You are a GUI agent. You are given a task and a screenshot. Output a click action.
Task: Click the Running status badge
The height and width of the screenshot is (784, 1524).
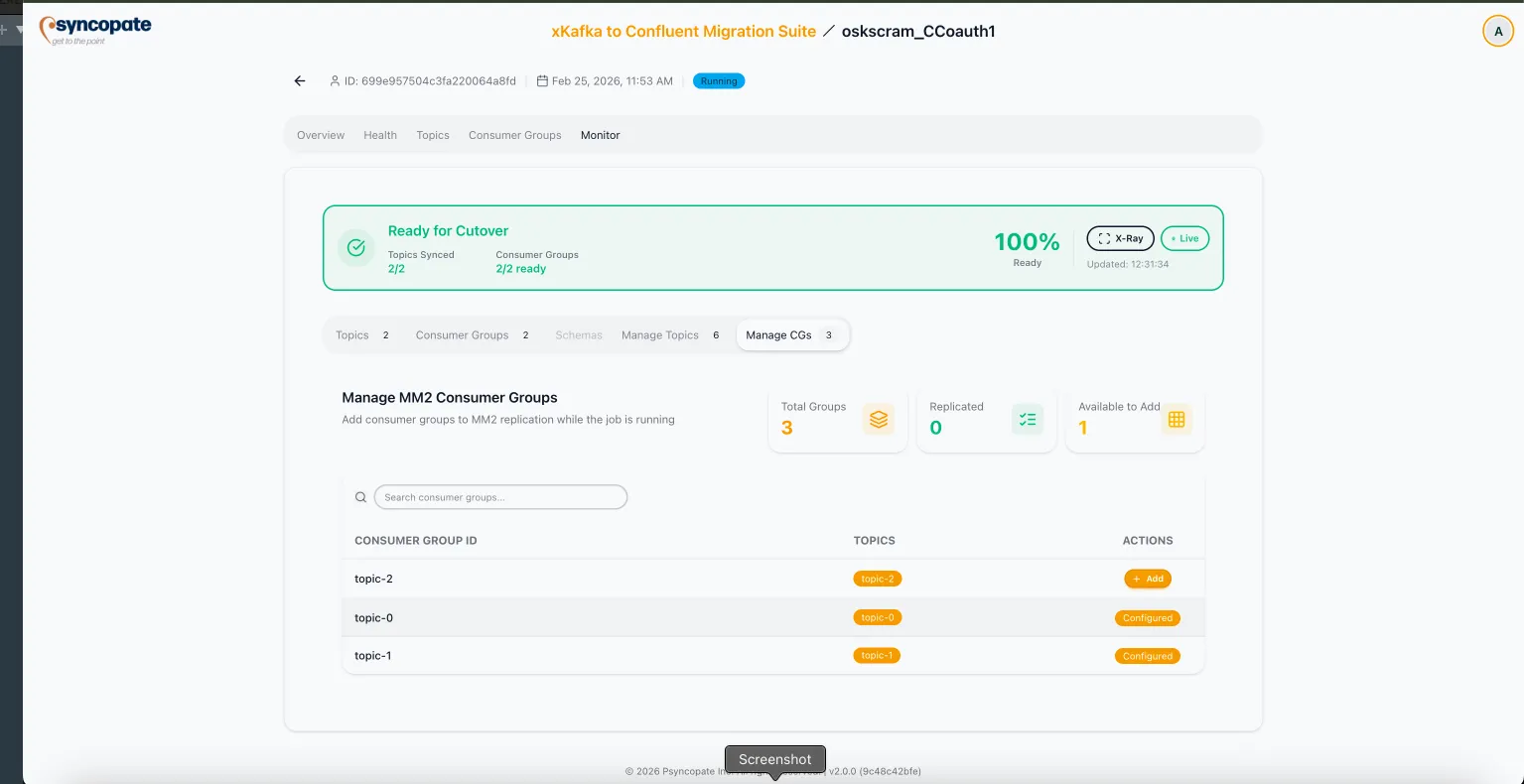718,80
